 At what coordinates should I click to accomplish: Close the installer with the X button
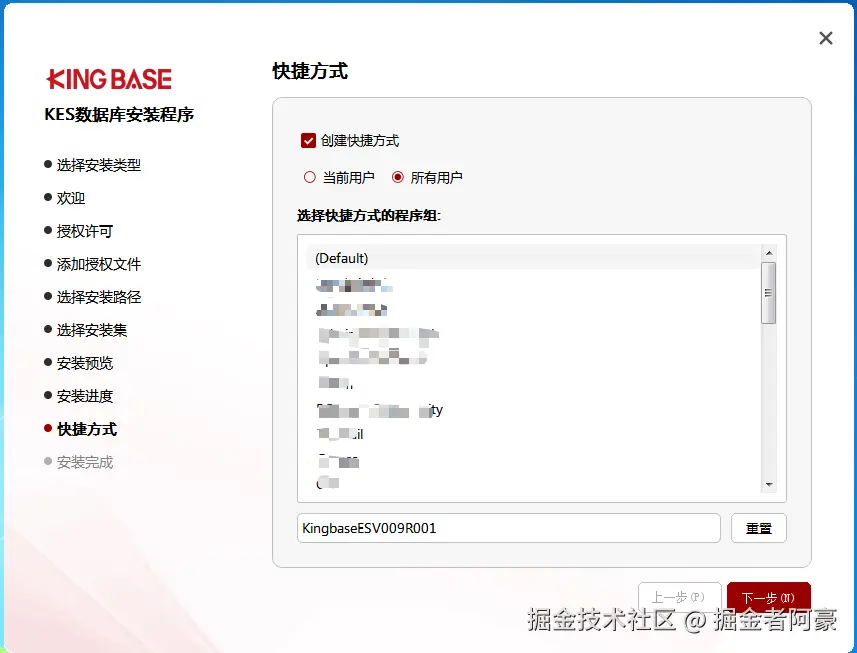pyautogui.click(x=826, y=38)
